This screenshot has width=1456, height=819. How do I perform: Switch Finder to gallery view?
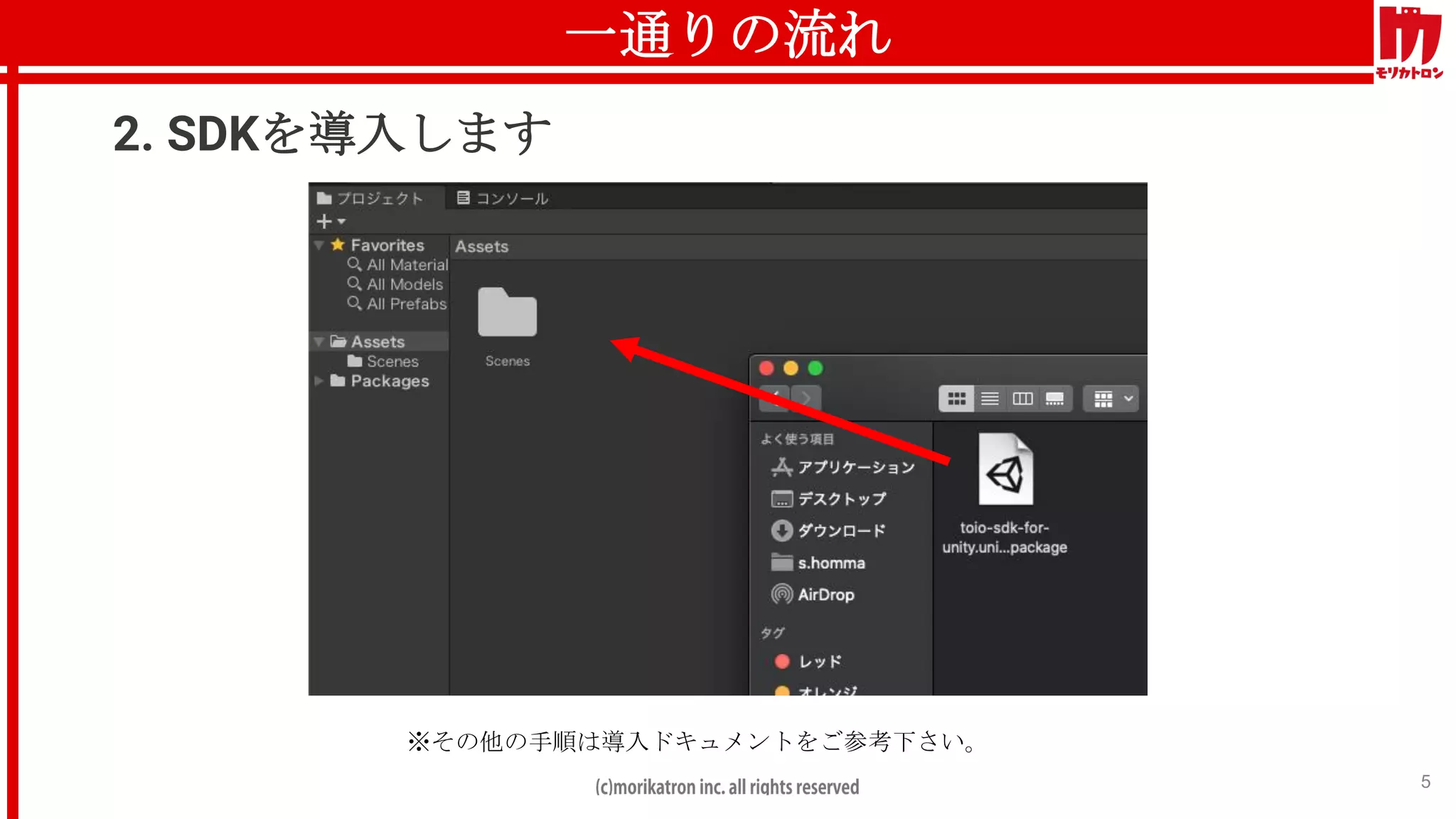(x=1055, y=399)
